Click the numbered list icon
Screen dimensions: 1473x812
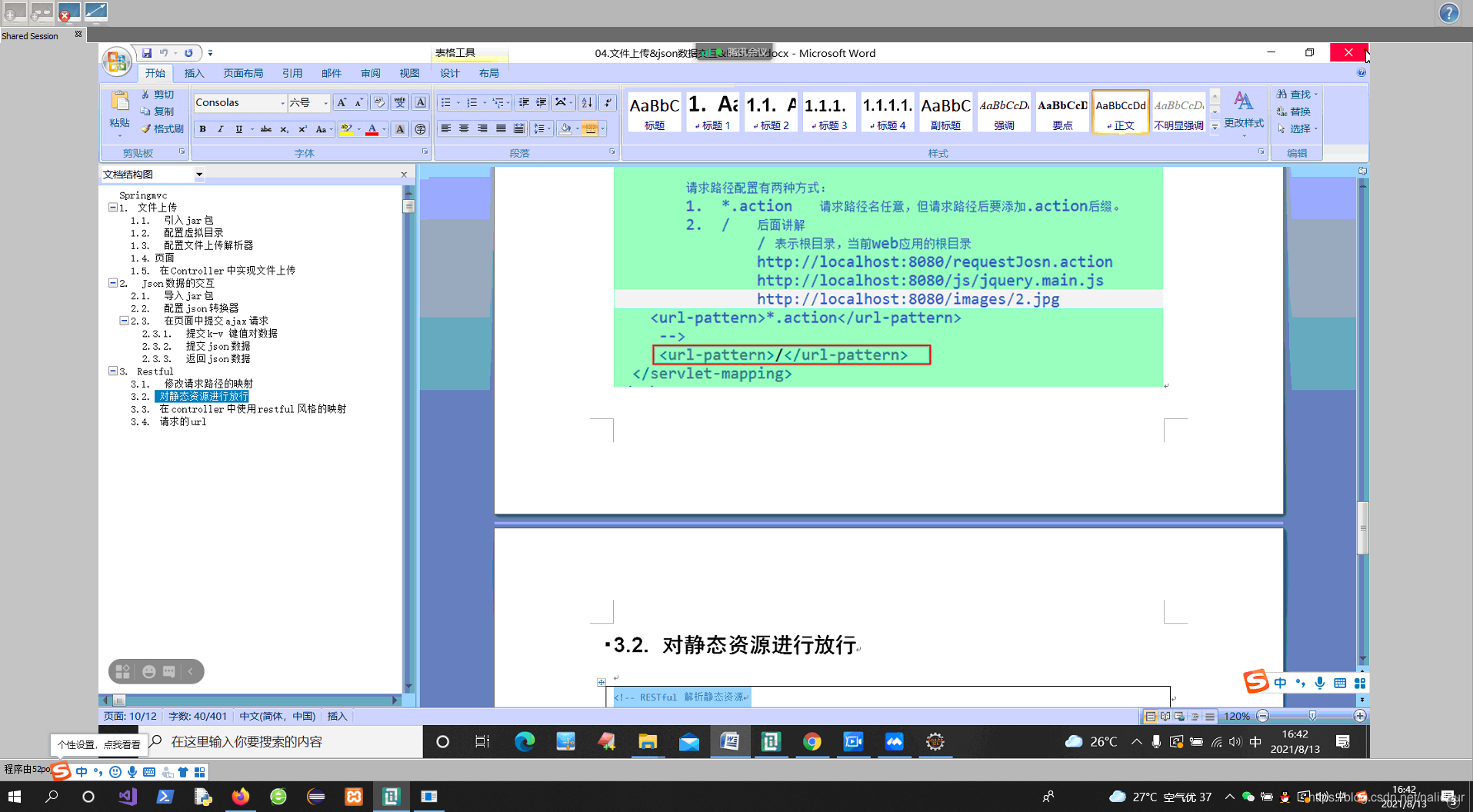(x=472, y=102)
